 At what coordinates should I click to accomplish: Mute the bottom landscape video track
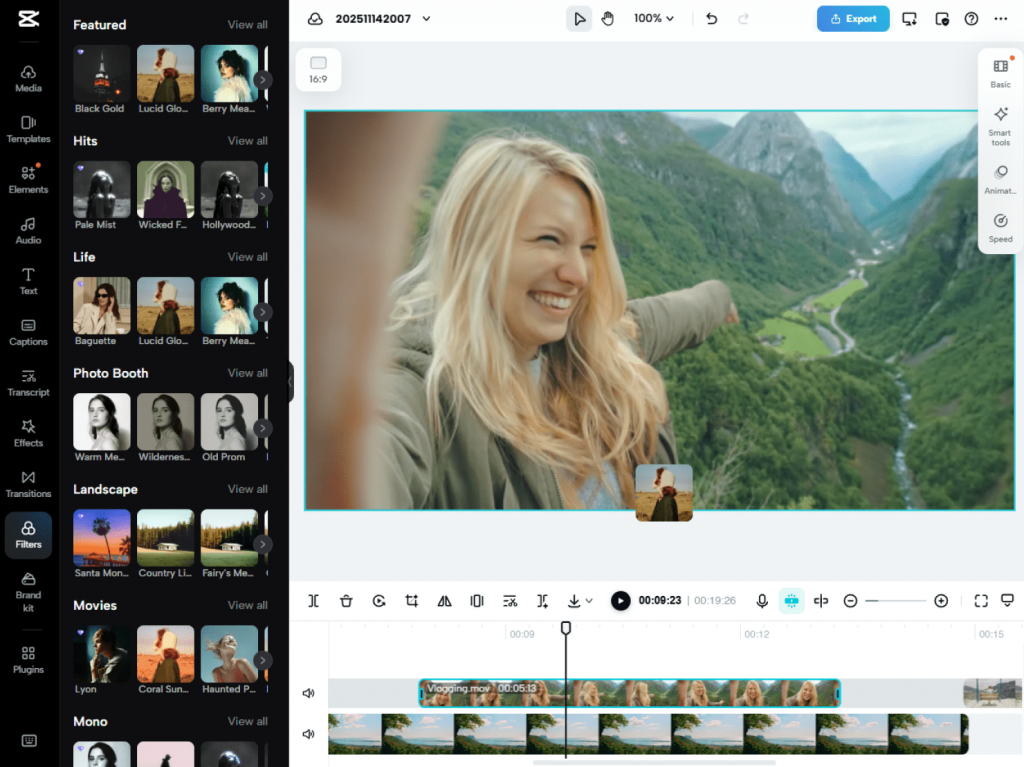308,734
